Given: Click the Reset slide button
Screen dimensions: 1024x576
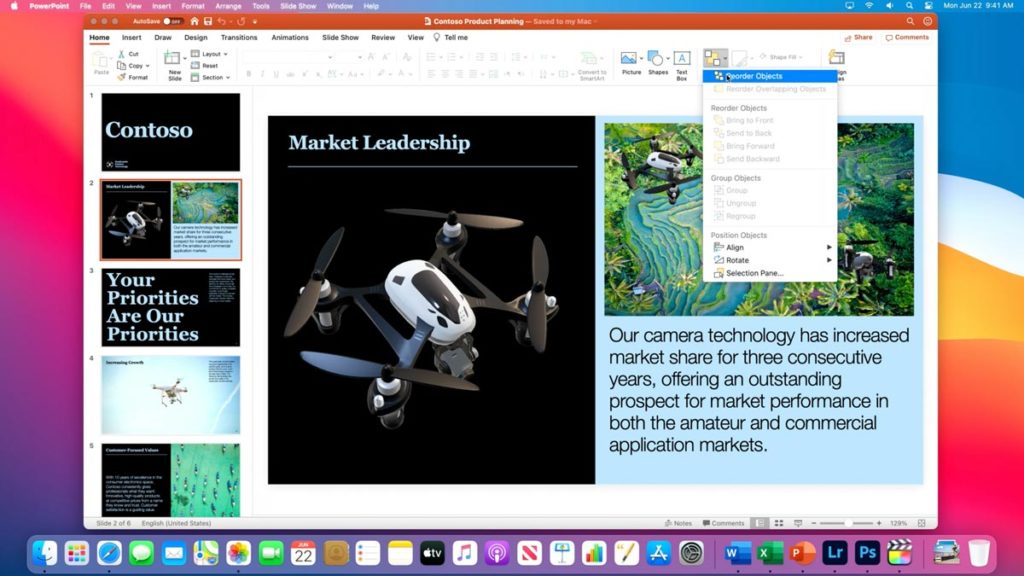Looking at the screenshot, I should click(204, 65).
